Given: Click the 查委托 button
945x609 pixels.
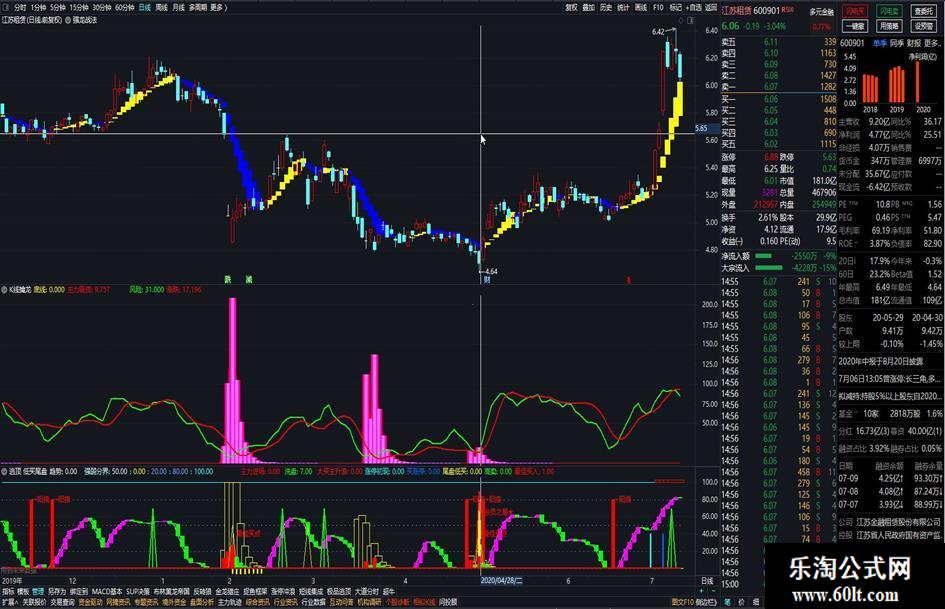Looking at the screenshot, I should click(x=923, y=11).
